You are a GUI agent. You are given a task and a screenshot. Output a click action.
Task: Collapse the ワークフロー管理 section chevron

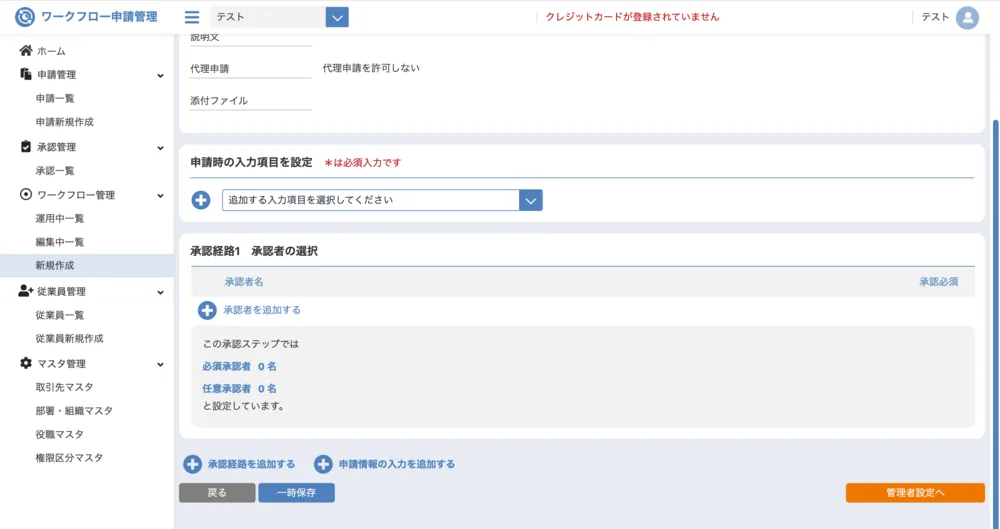click(160, 196)
